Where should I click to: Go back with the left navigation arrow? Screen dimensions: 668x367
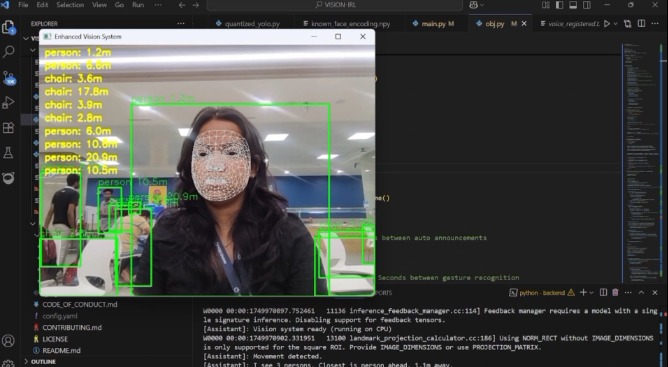(182, 5)
